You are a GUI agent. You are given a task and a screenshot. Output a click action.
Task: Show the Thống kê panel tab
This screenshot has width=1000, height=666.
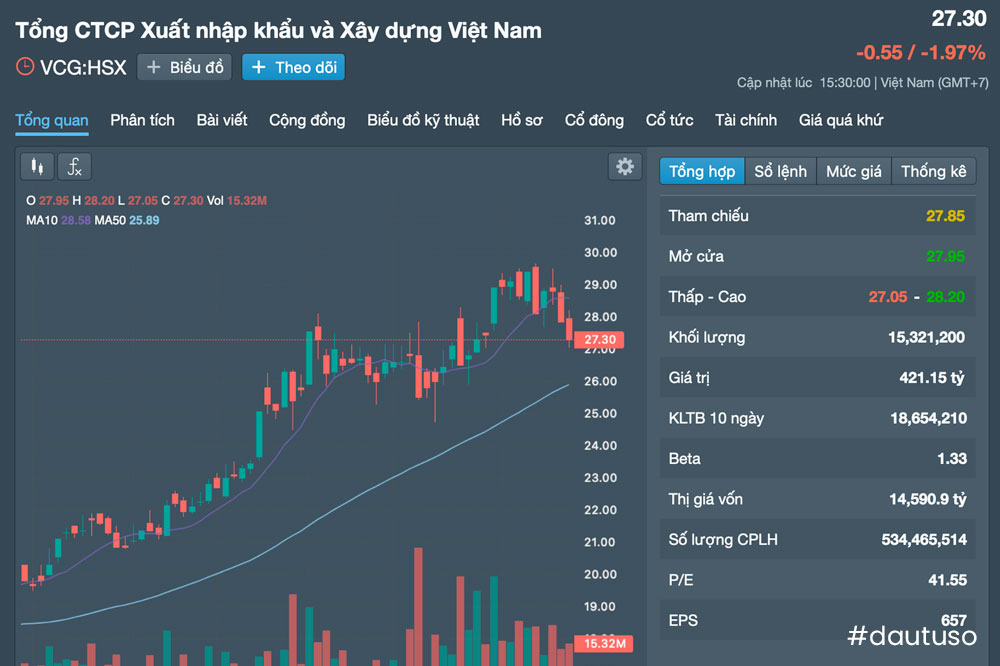pos(933,171)
